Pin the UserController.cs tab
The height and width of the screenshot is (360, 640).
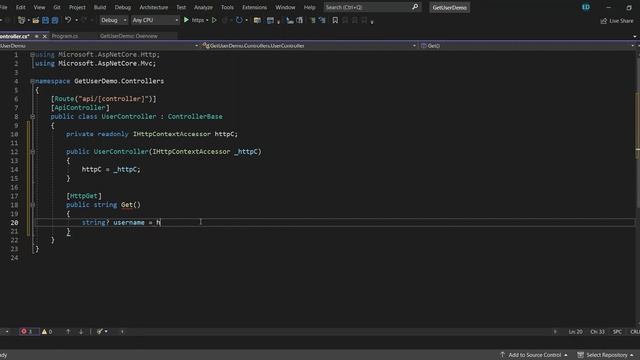37,36
